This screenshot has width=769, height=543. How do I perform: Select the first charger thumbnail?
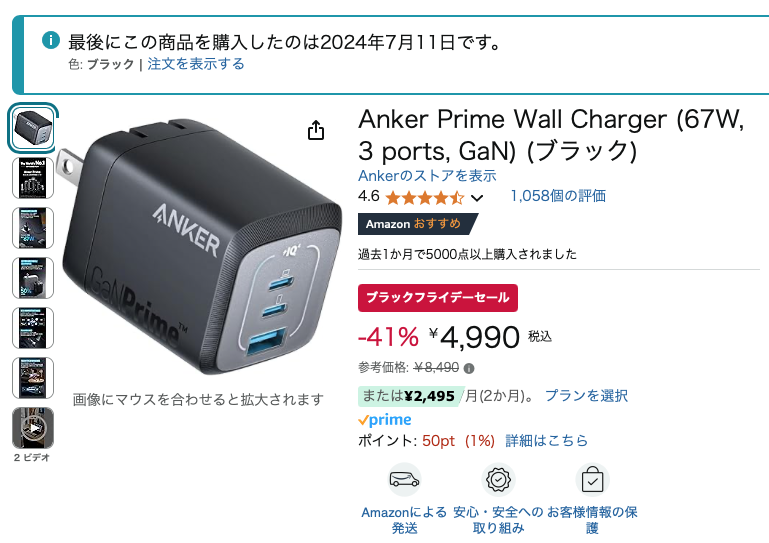(x=33, y=128)
